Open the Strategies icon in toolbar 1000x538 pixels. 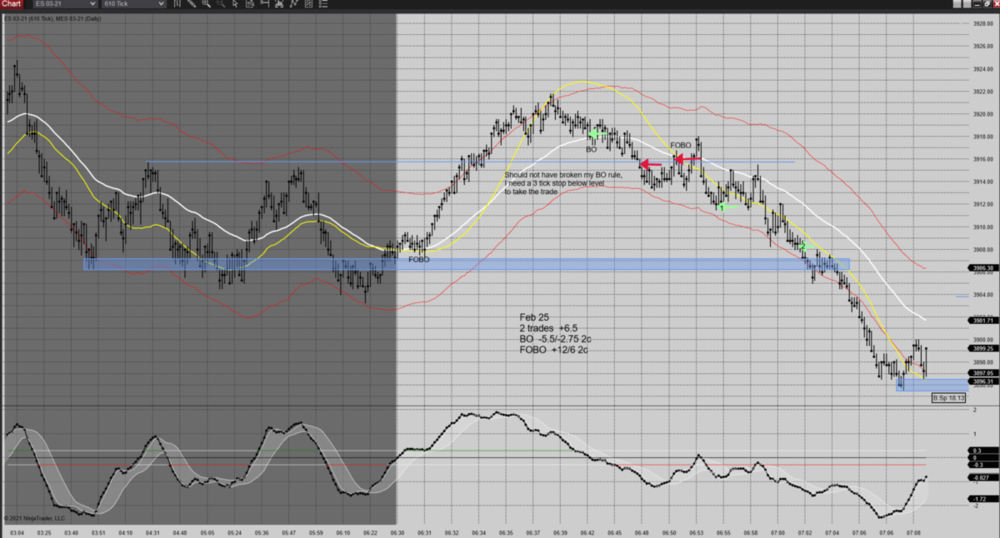coord(279,4)
